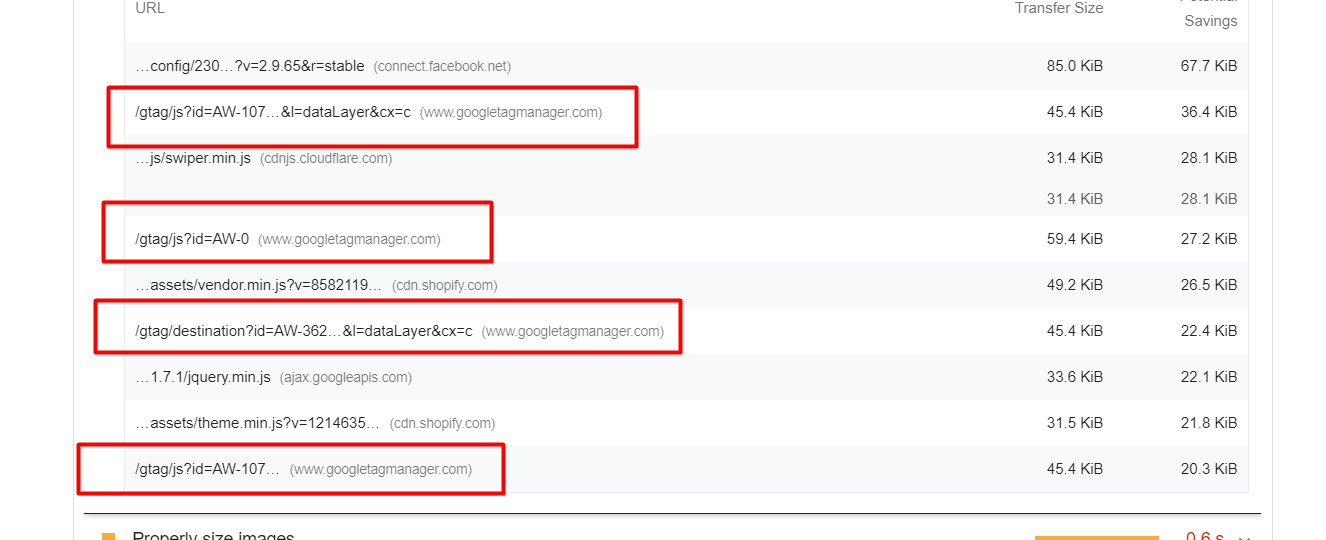Click the URL column header
This screenshot has width=1326, height=540.
[x=150, y=8]
